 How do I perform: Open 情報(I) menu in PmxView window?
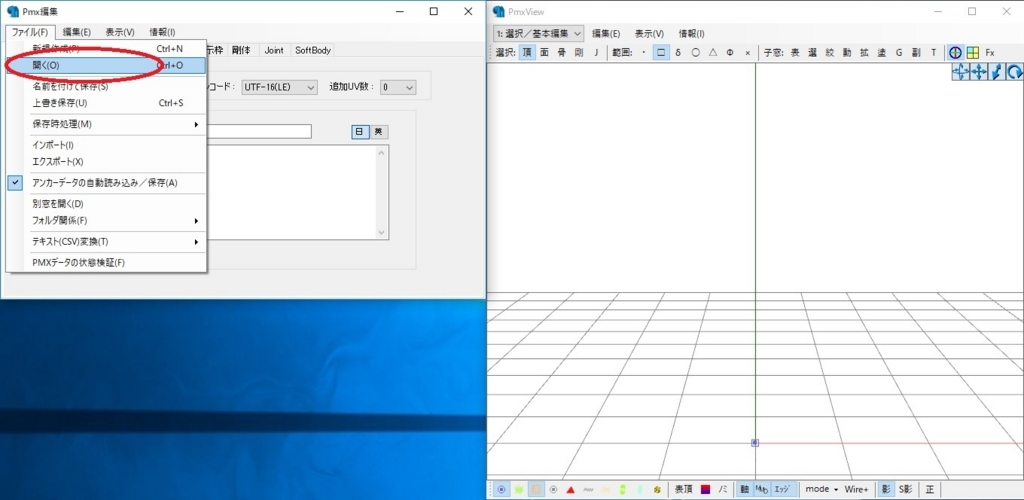pos(692,33)
